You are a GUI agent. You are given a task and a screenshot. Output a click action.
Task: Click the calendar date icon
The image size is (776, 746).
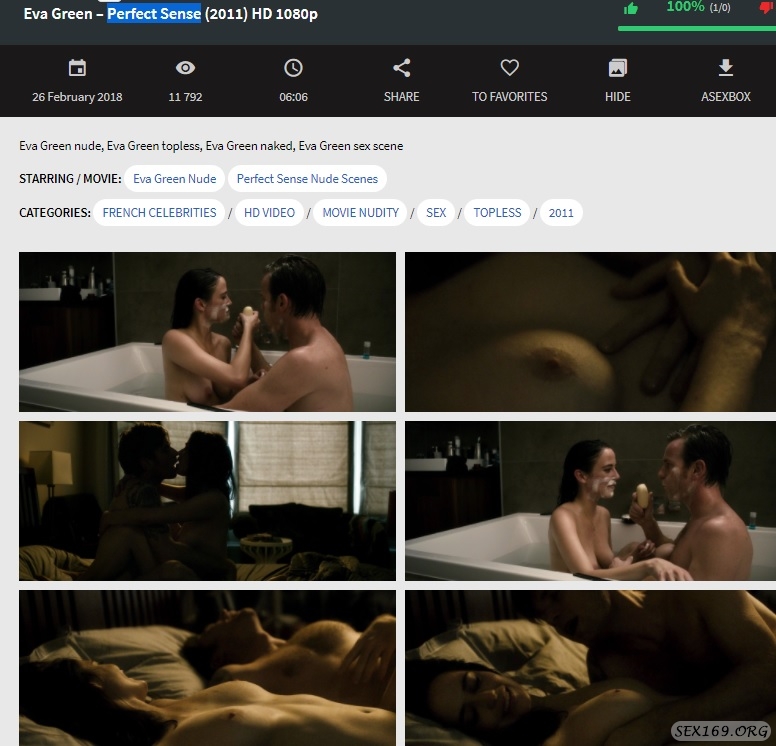point(77,68)
